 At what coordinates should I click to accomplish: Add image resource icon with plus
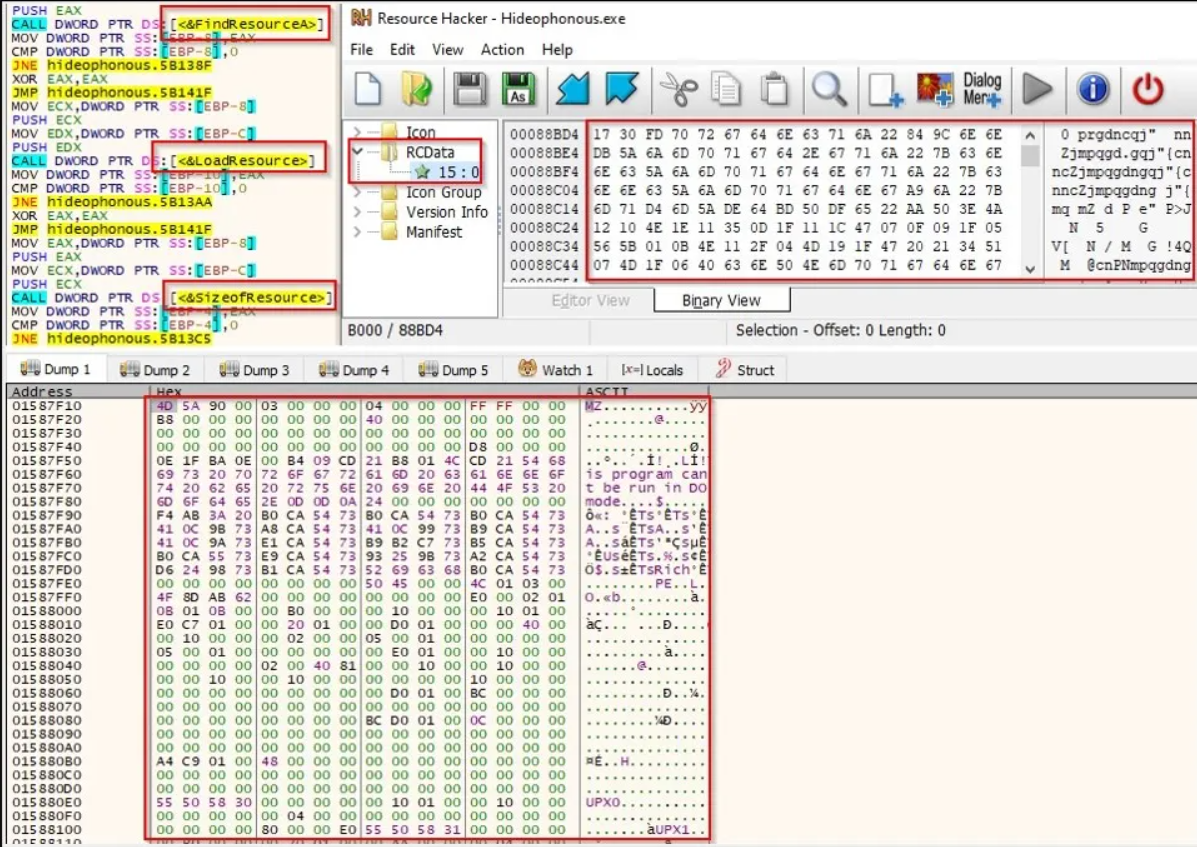tap(934, 89)
